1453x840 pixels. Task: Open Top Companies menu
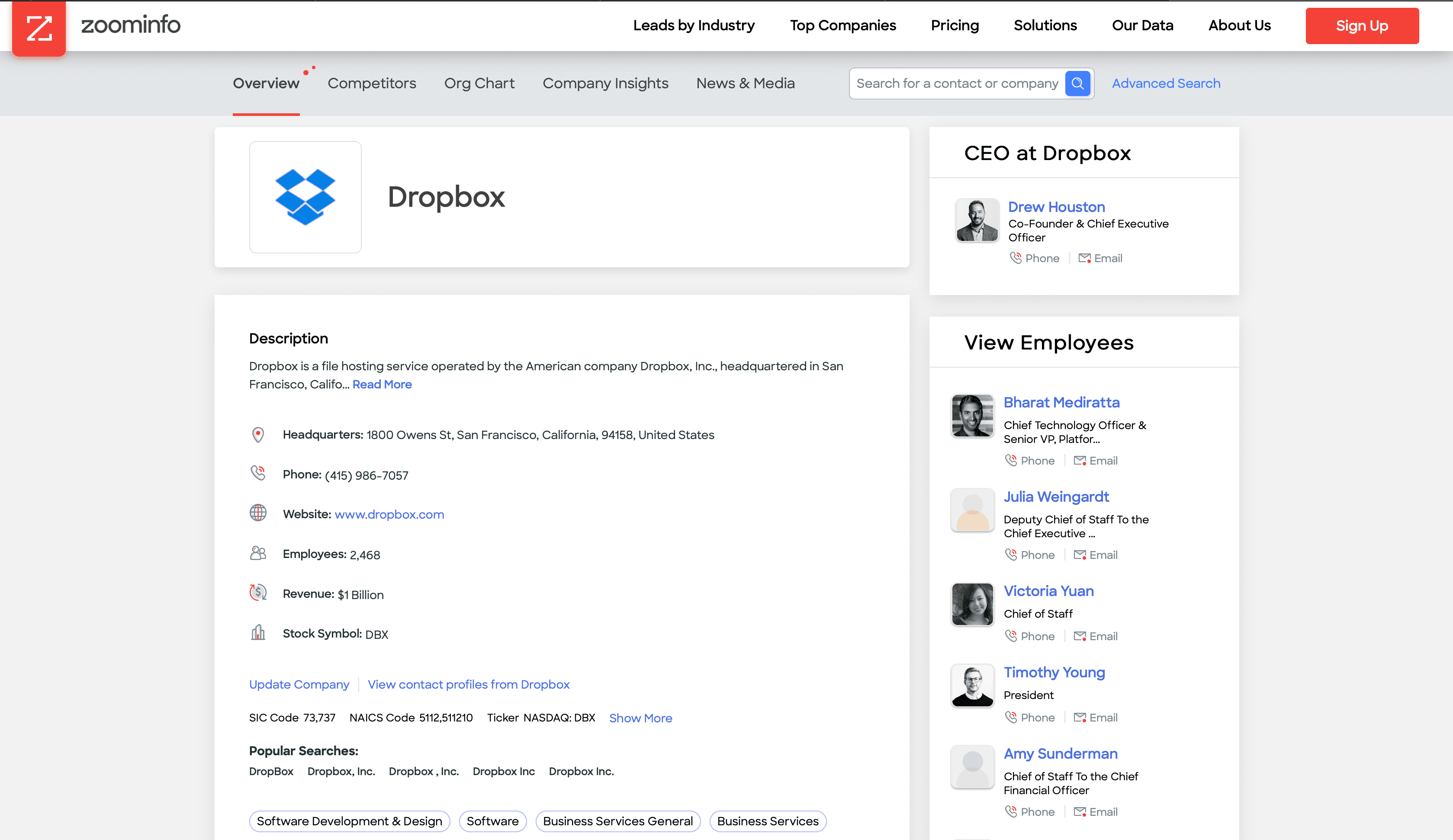click(x=842, y=26)
